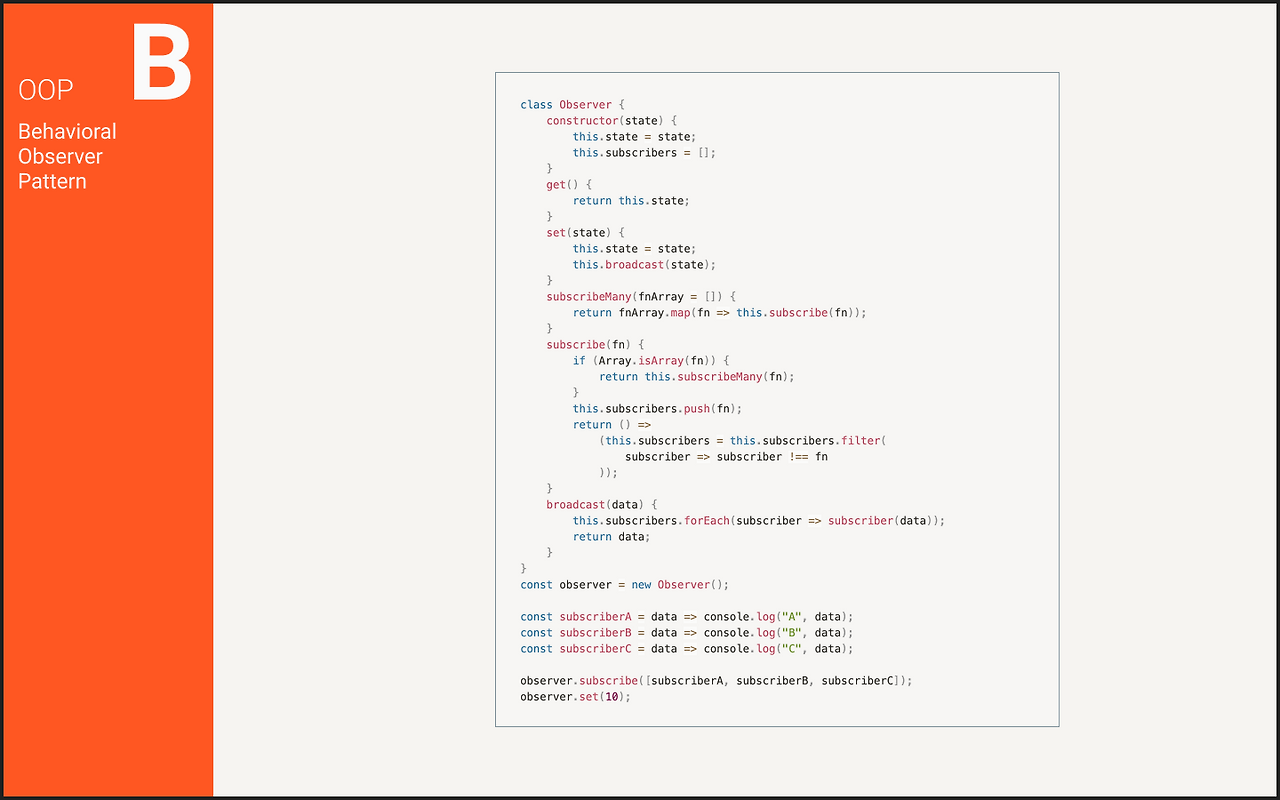Click the "constructor(state) {" line
1280x800 pixels.
tap(612, 121)
